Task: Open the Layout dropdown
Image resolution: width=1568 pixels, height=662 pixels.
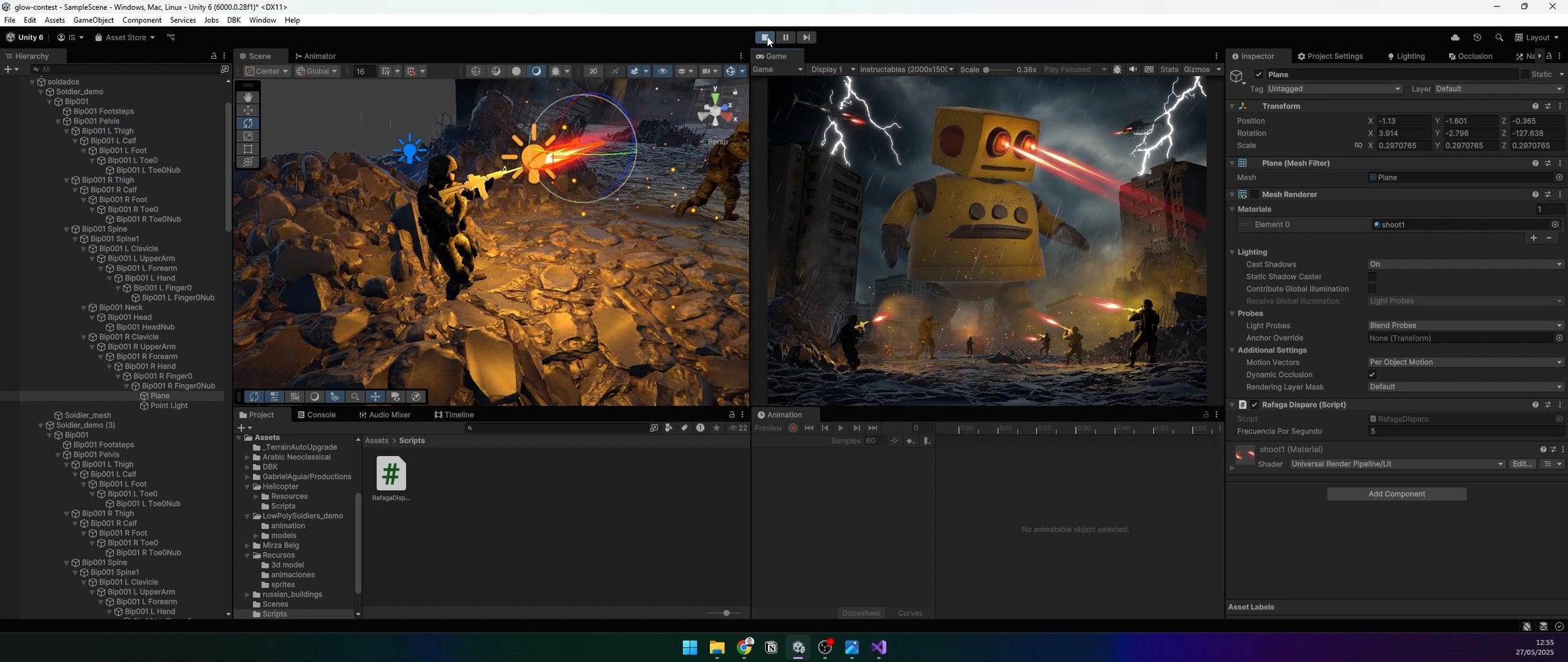Action: pos(1538,37)
